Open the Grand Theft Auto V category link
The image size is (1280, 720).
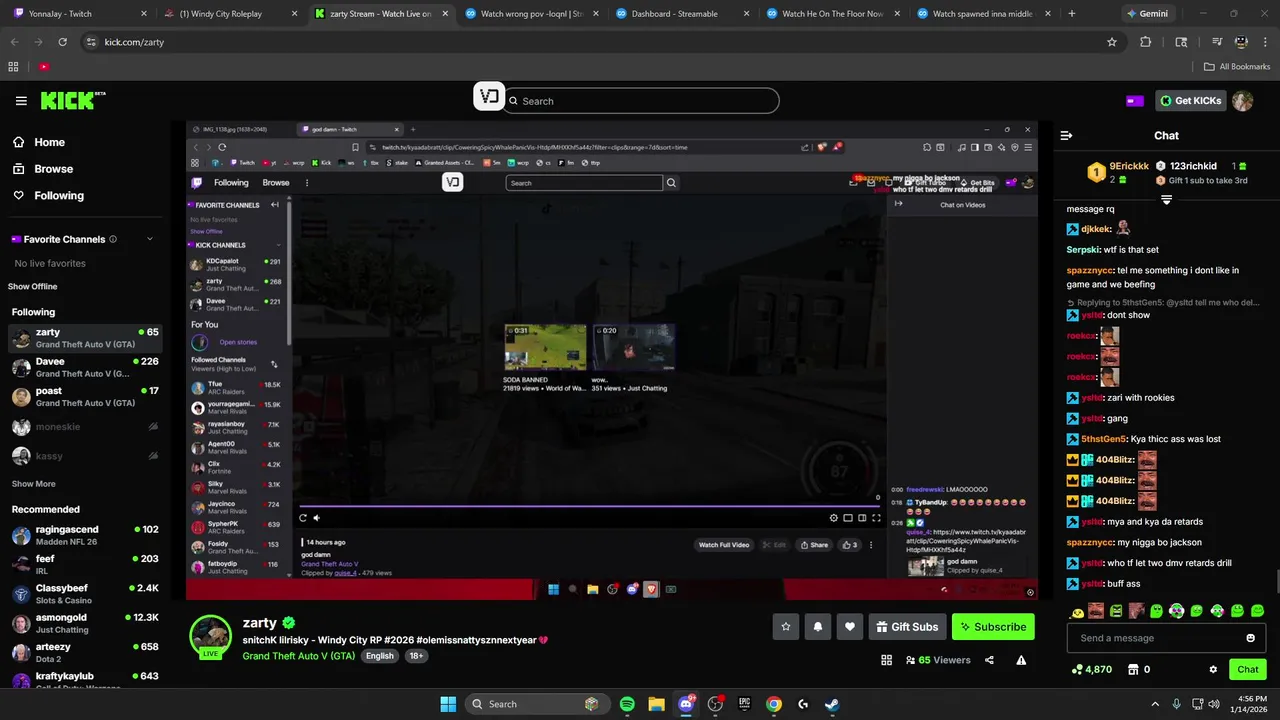click(298, 656)
